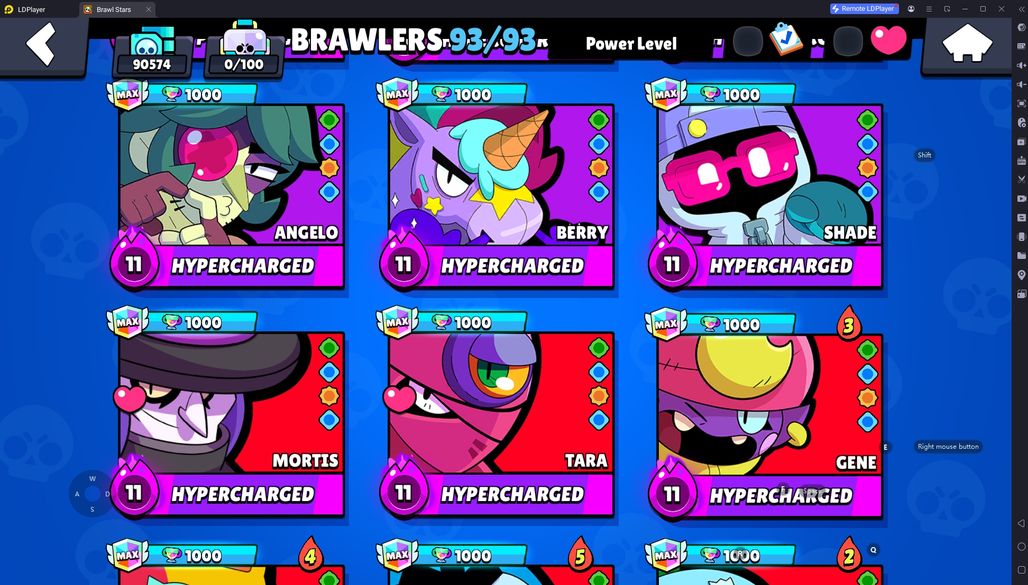Tap the pink heart favorites icon
1028x585 pixels.
(x=888, y=40)
